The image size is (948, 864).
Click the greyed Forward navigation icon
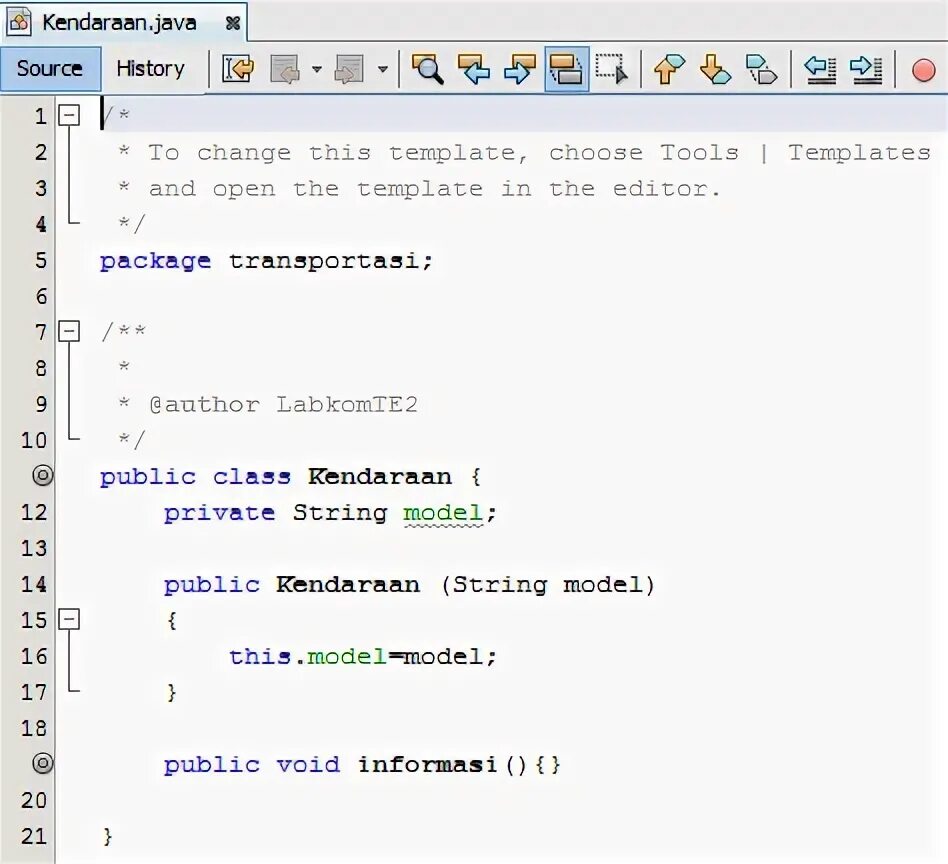pos(350,68)
